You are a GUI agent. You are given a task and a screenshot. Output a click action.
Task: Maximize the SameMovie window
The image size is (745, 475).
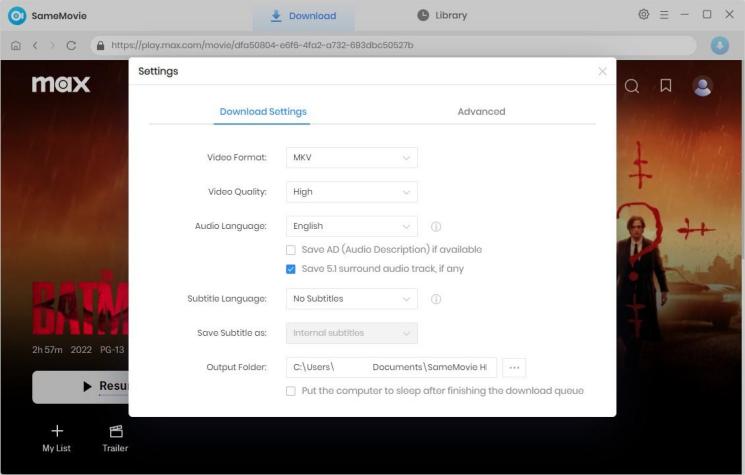[707, 15]
